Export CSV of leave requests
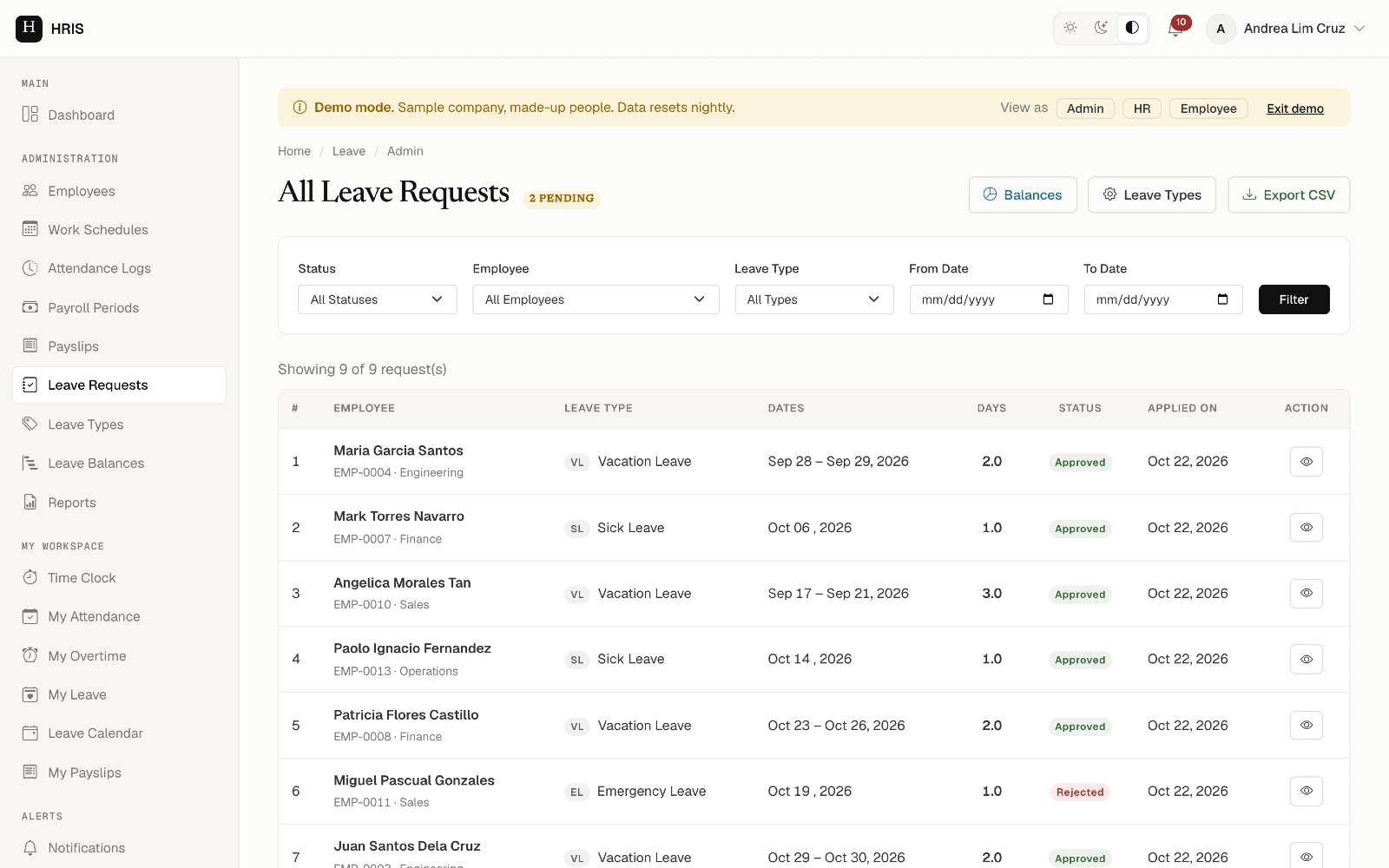The width and height of the screenshot is (1389, 868). [x=1289, y=194]
